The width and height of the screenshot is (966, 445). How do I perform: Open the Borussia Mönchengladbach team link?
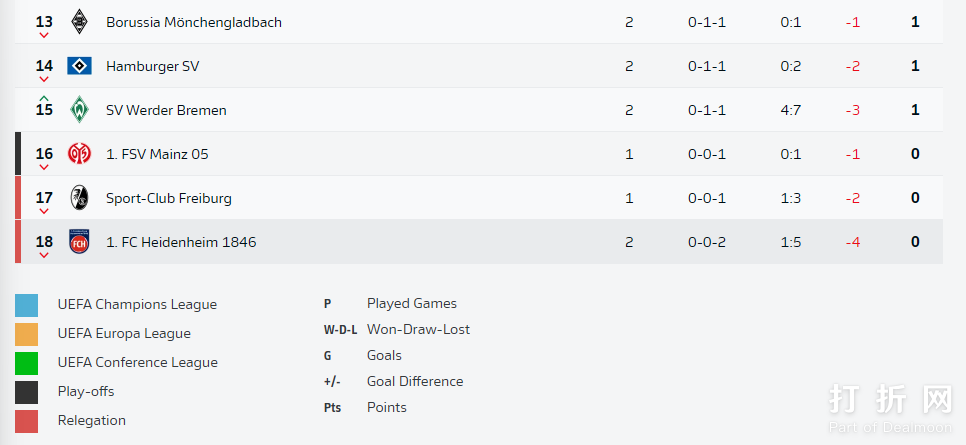(194, 22)
